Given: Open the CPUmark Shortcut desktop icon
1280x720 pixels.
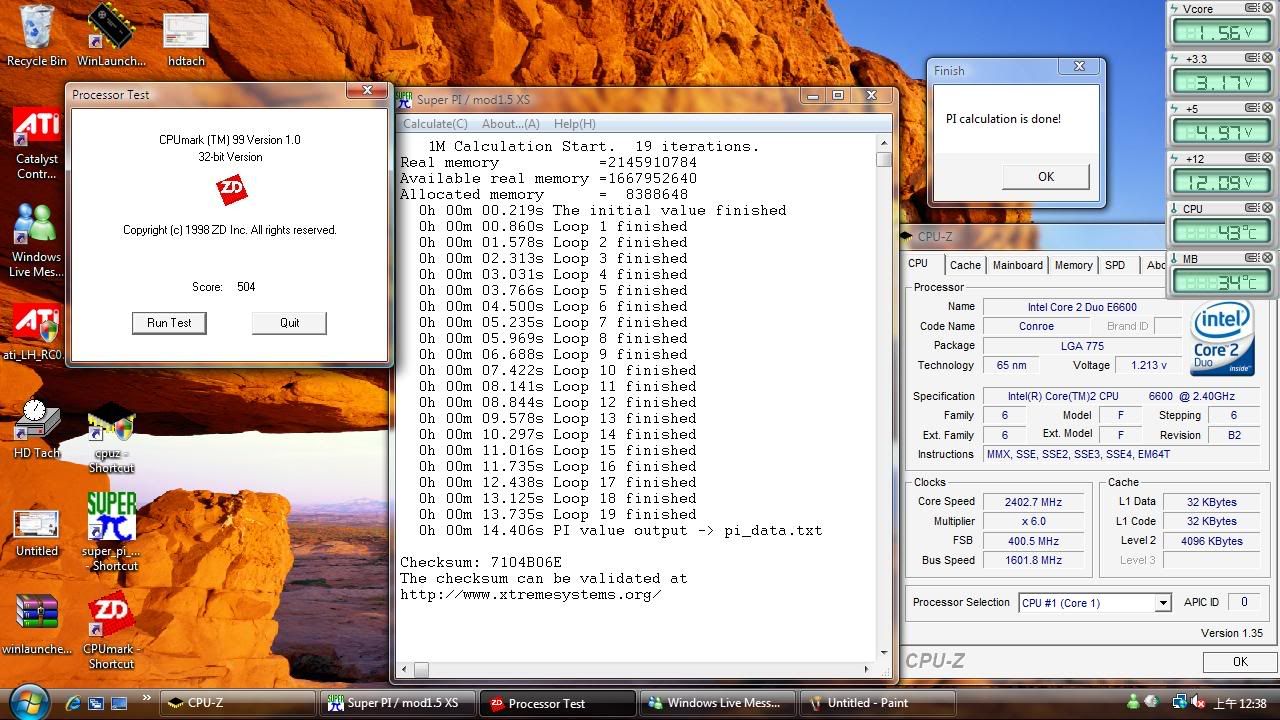Looking at the screenshot, I should [x=110, y=630].
